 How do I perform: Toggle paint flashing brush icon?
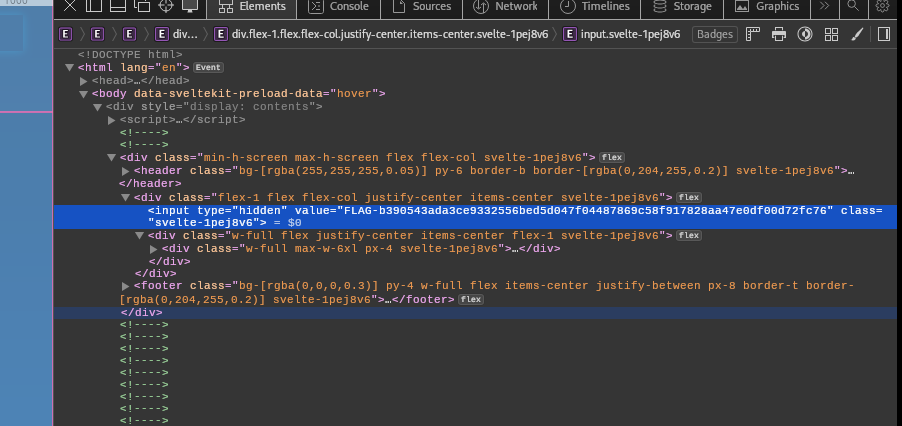point(857,34)
